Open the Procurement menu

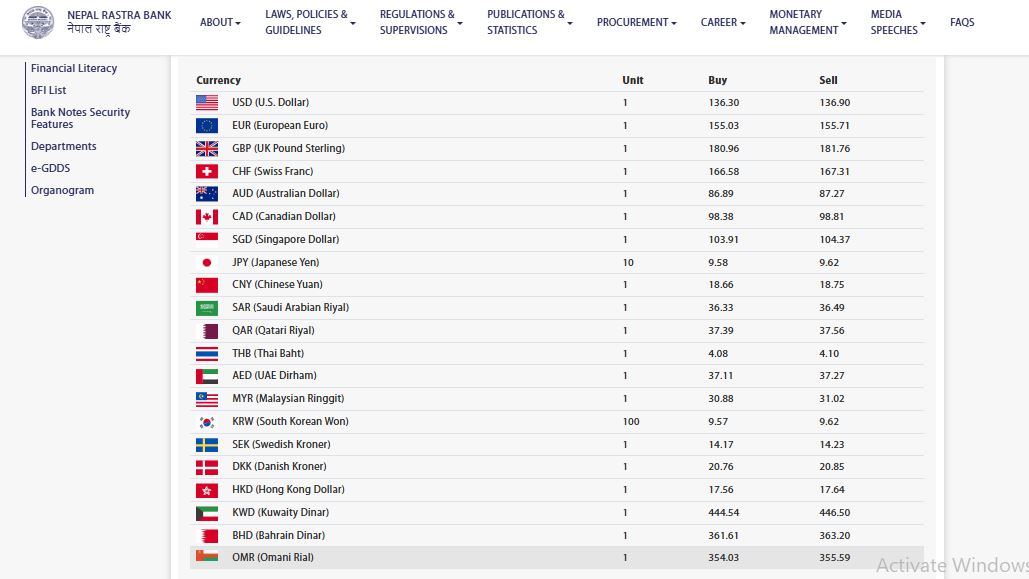coord(636,22)
